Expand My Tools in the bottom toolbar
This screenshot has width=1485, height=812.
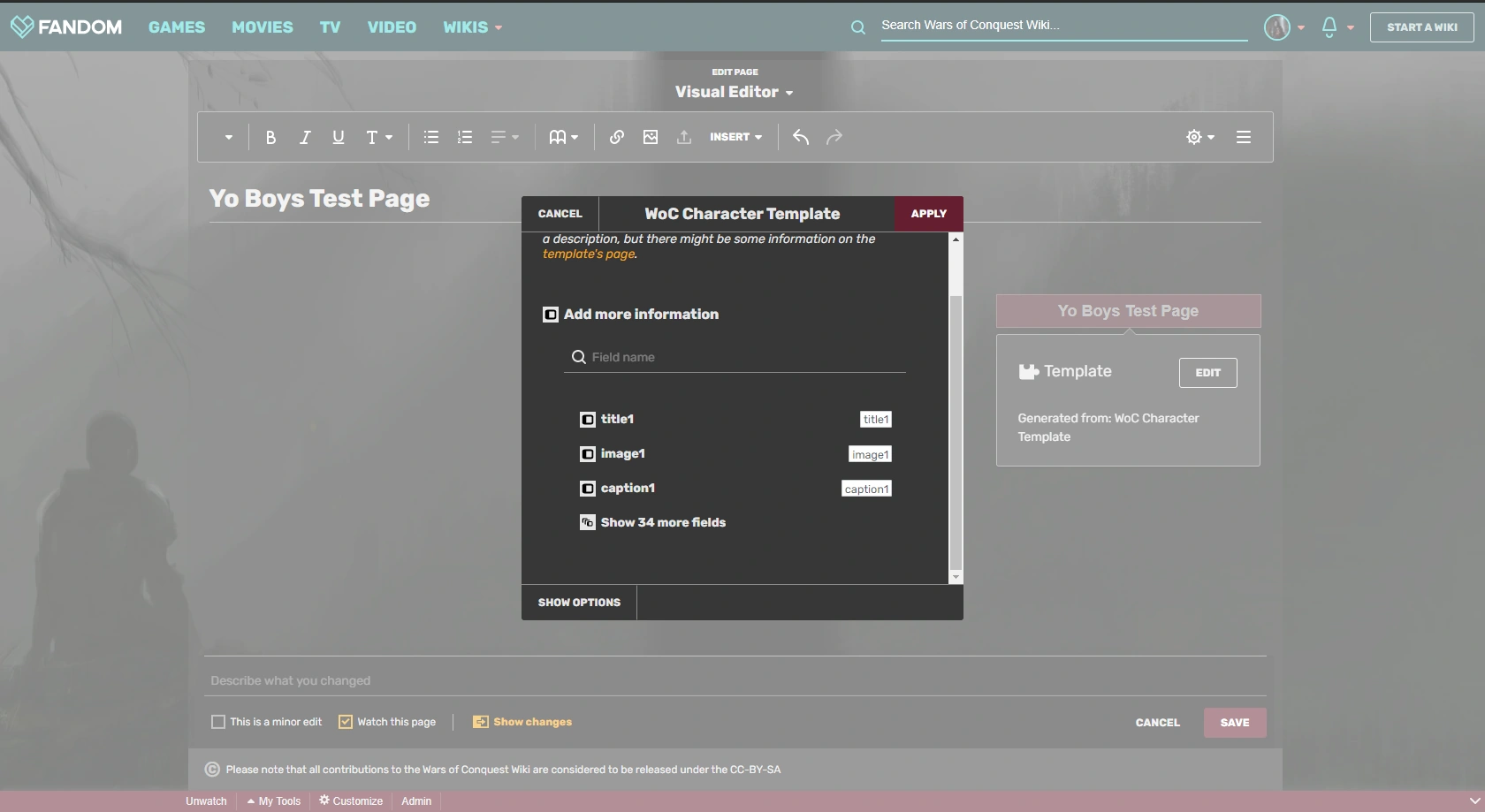[x=274, y=801]
